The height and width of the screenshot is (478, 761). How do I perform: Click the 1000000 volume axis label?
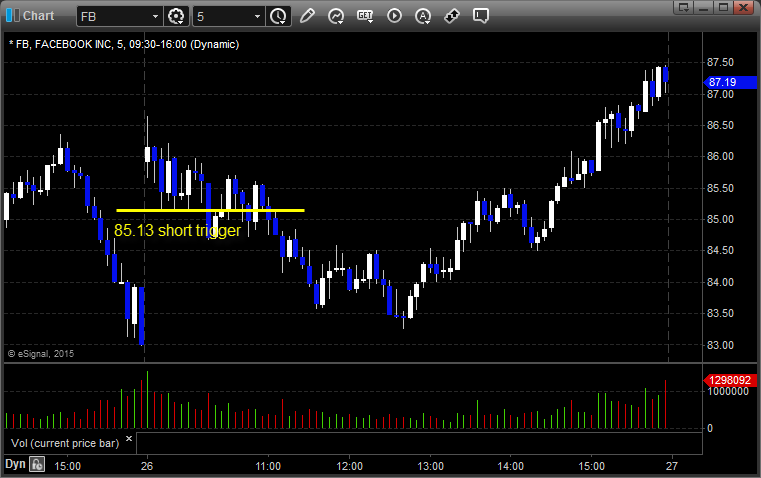click(x=728, y=392)
